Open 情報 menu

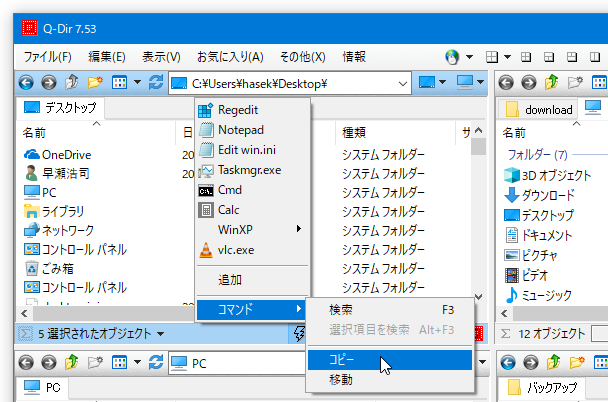tap(354, 57)
